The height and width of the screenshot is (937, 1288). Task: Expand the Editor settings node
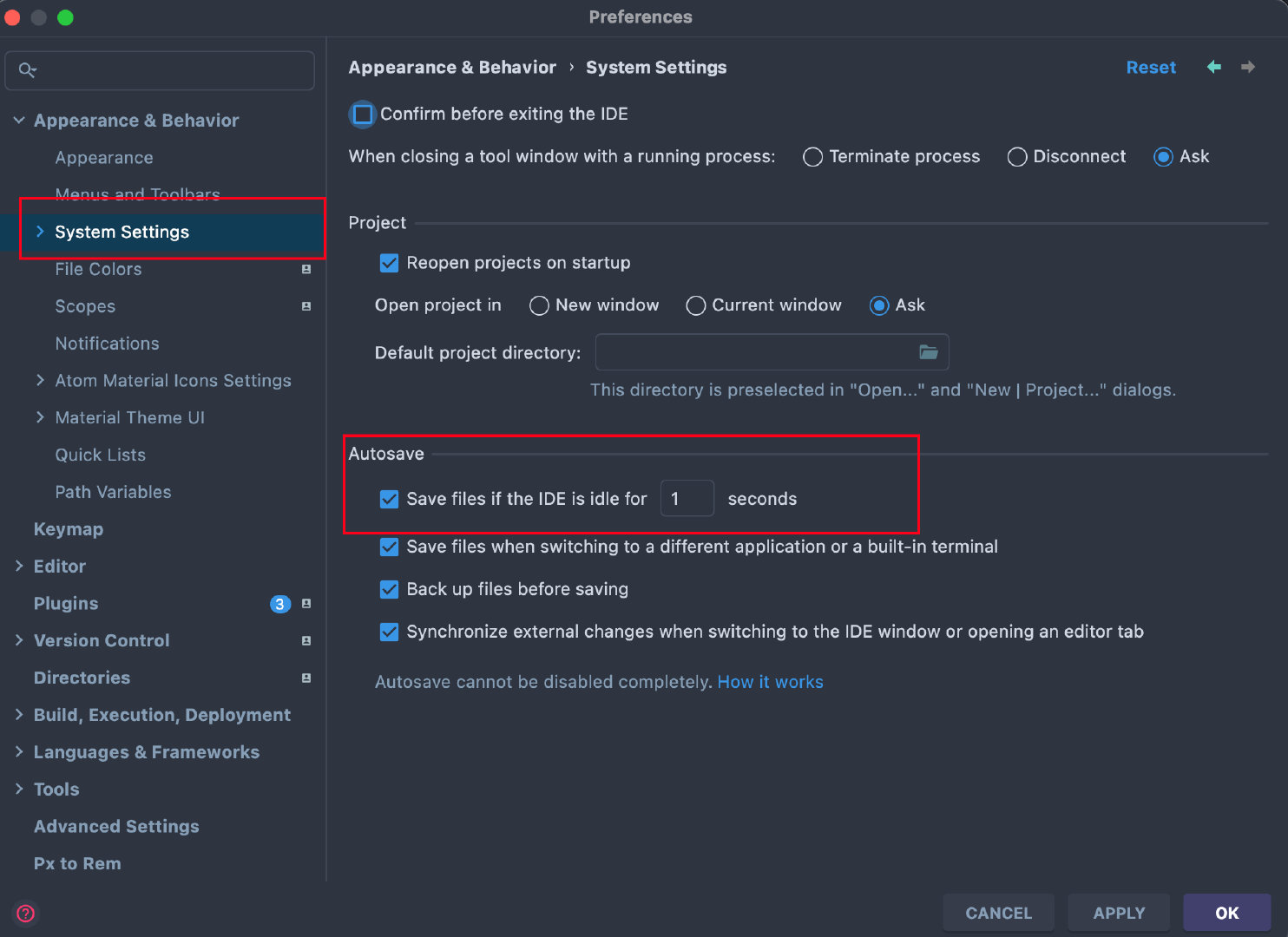(x=19, y=566)
